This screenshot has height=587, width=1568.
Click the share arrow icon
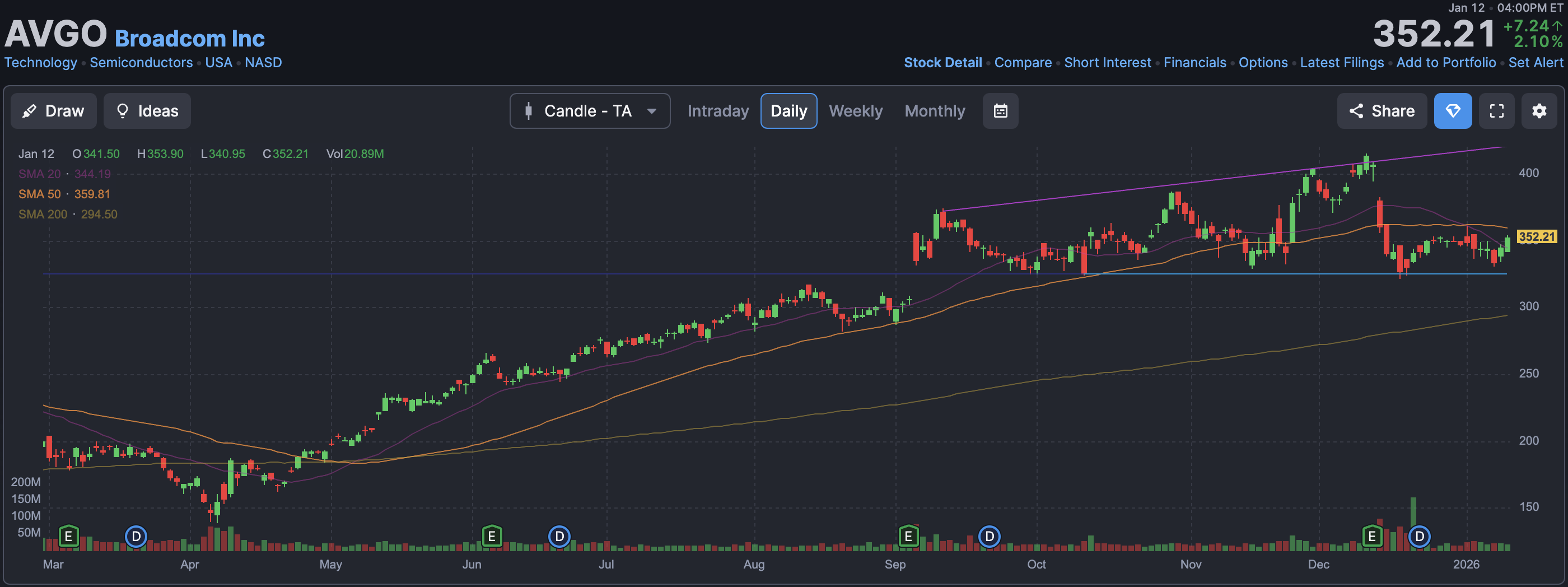pos(1356,111)
